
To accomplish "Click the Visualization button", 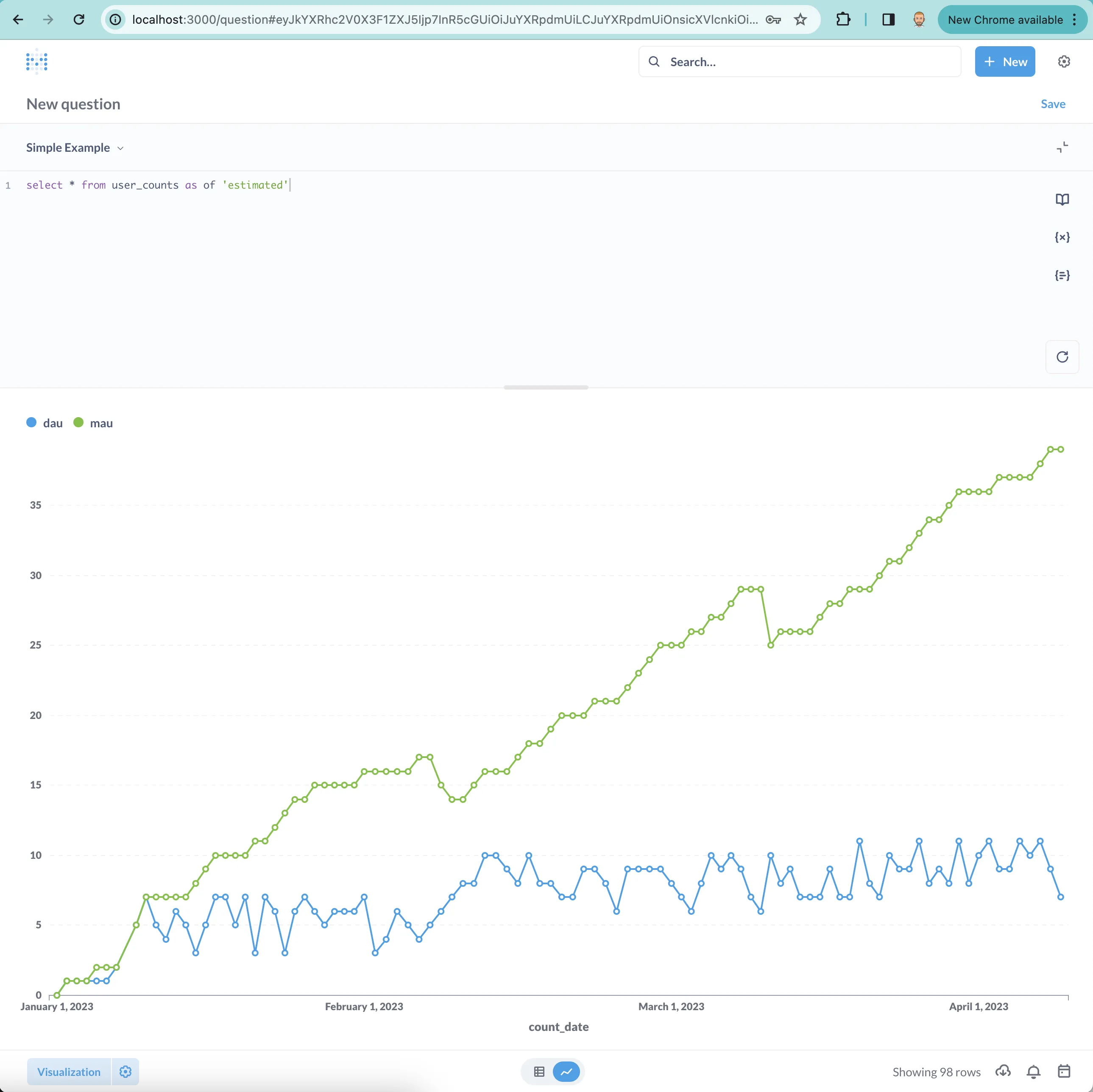I will [69, 1072].
